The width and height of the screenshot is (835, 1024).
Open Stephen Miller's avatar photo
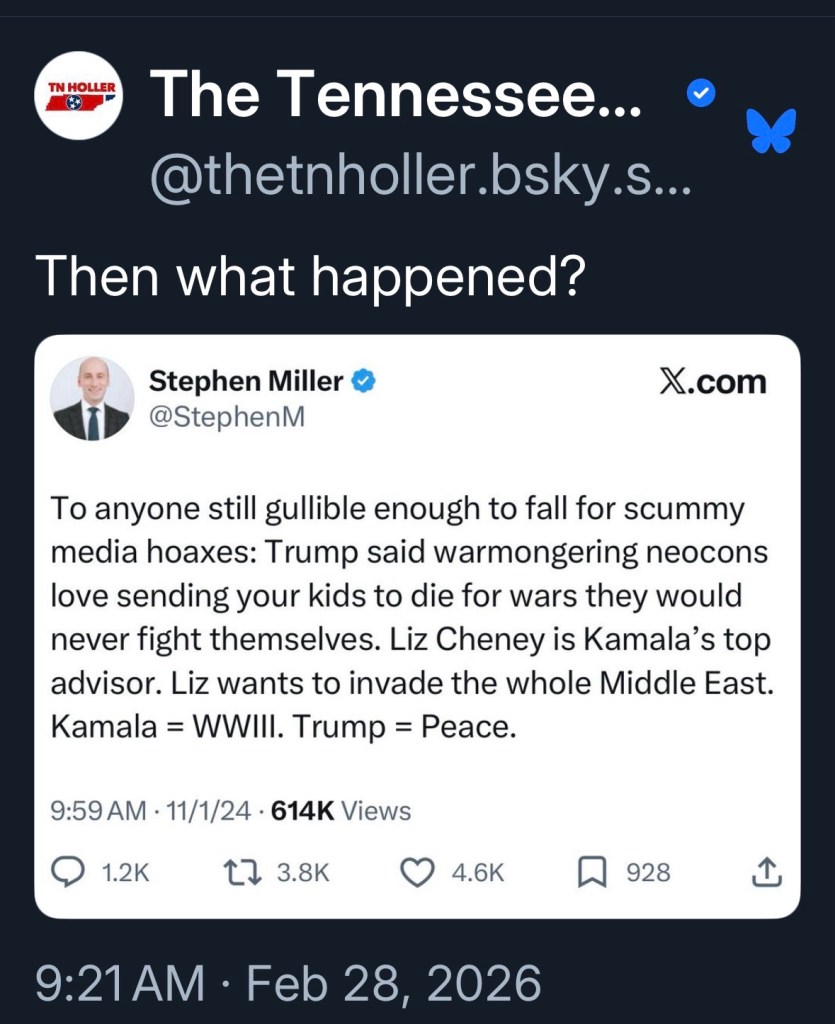pos(91,398)
